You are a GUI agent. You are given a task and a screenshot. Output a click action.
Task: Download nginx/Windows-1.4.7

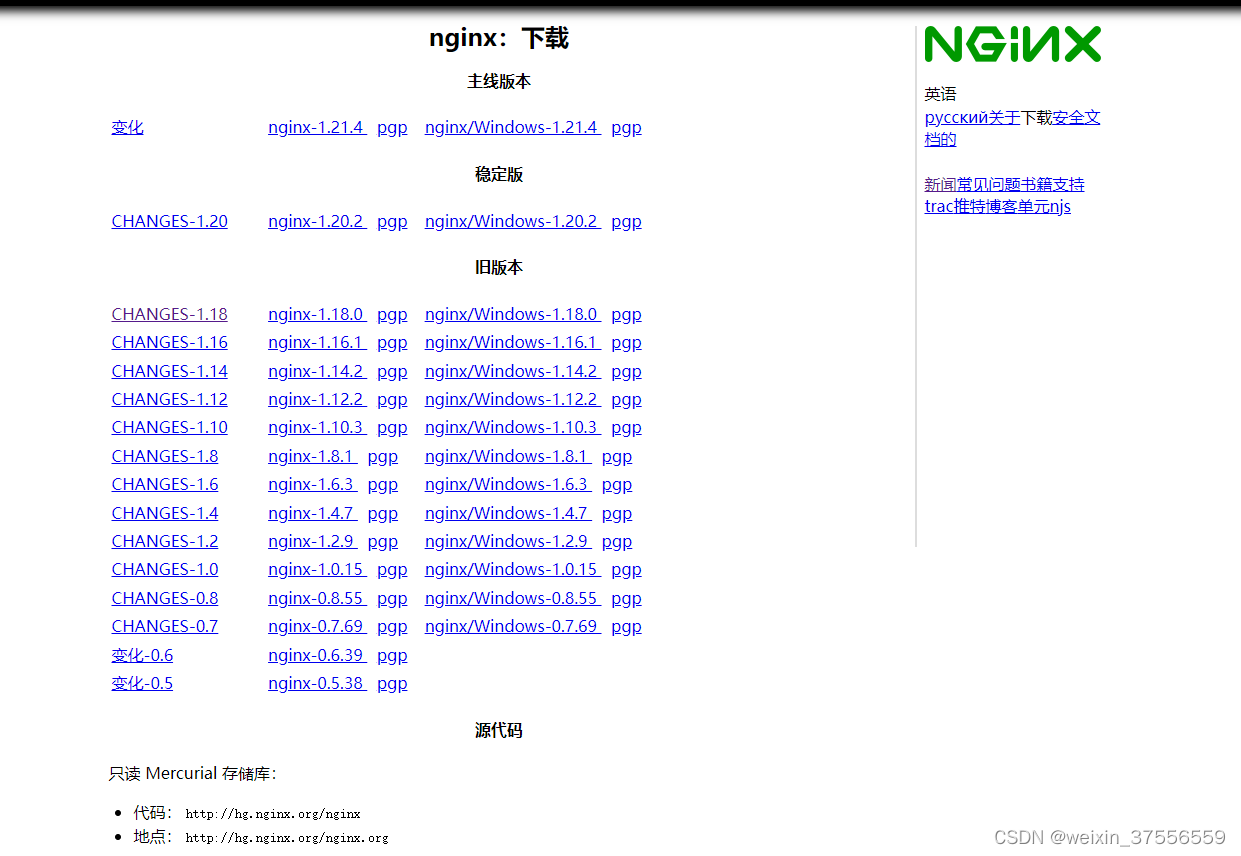508,513
